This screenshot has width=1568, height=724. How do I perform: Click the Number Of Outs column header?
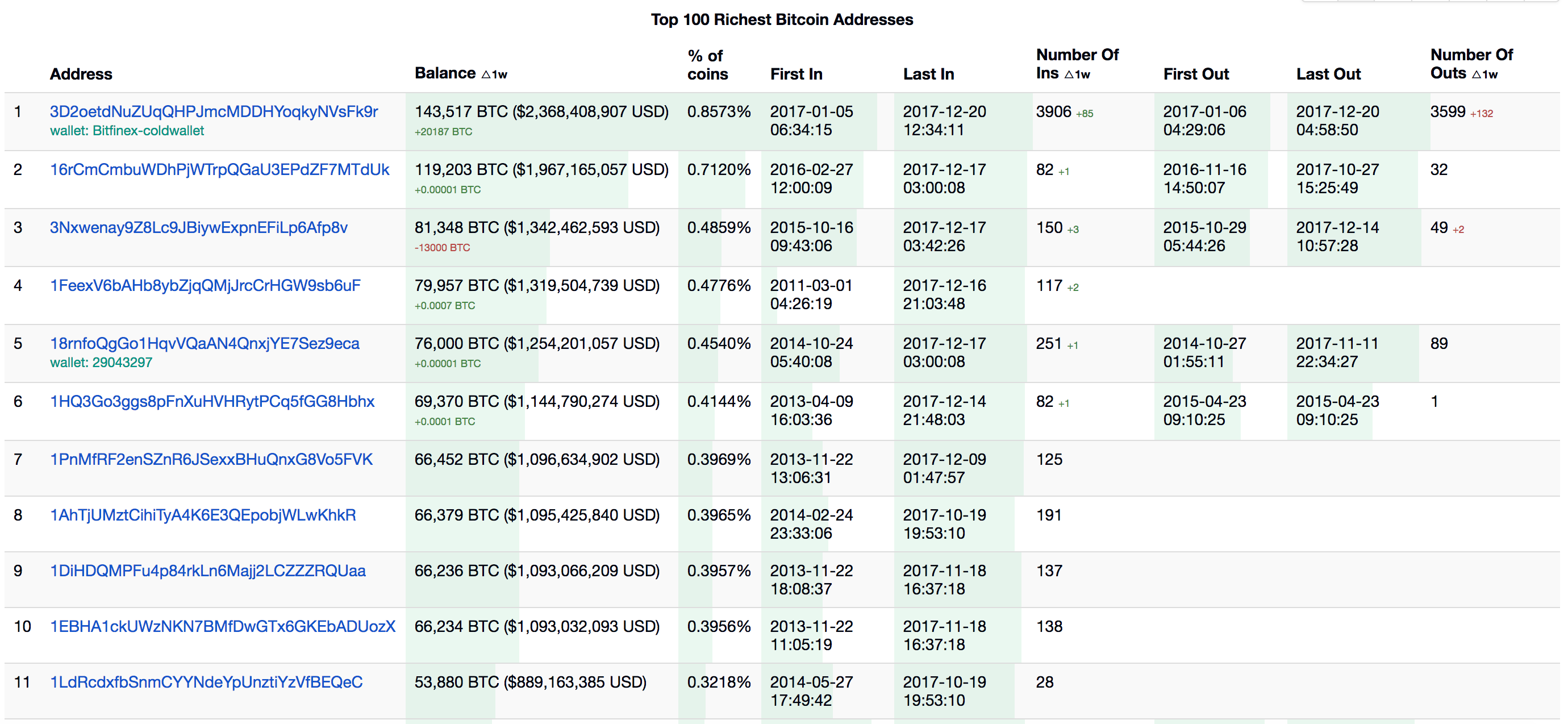click(1471, 64)
